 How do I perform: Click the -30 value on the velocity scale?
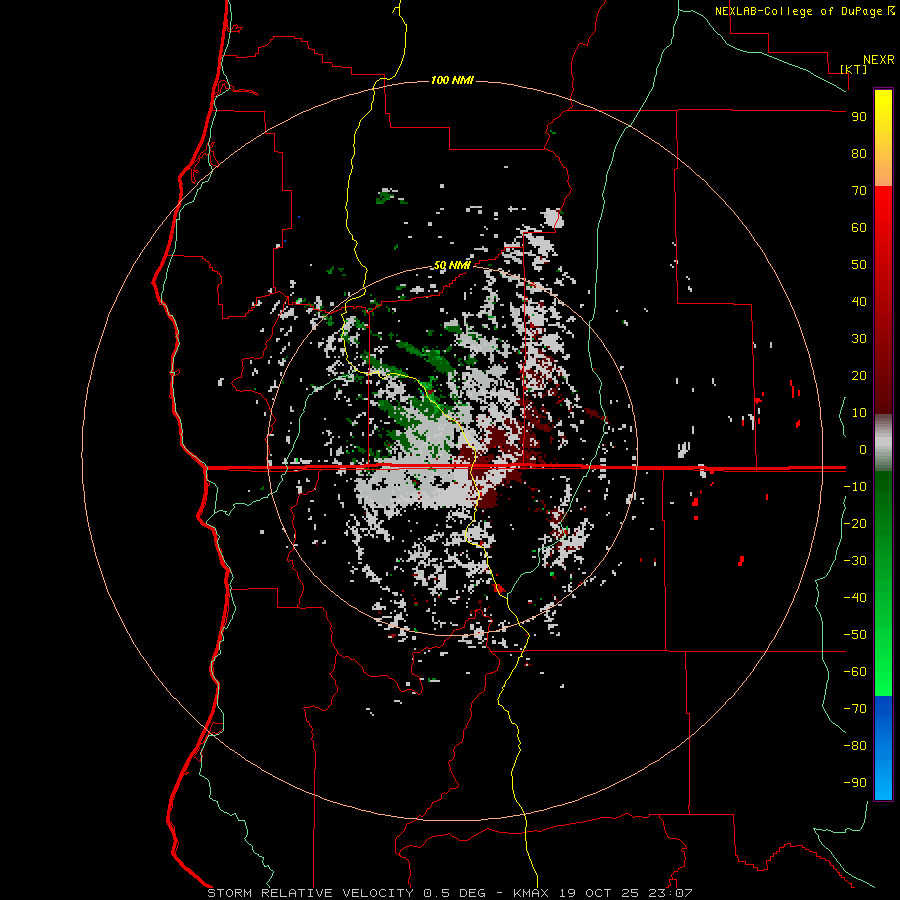pos(855,561)
